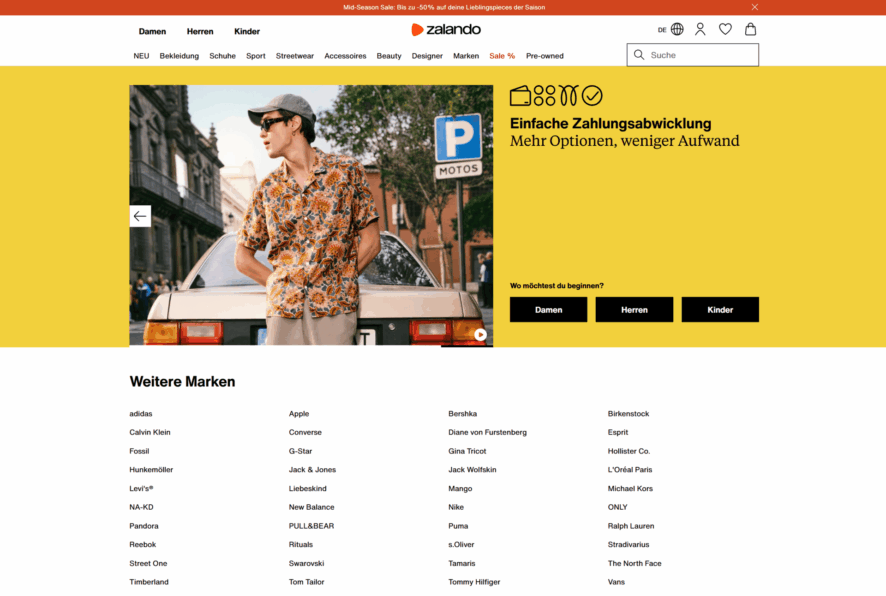Open the Diane von Furstenberg brand link
Viewport: 886px width, 596px height.
[x=488, y=432]
